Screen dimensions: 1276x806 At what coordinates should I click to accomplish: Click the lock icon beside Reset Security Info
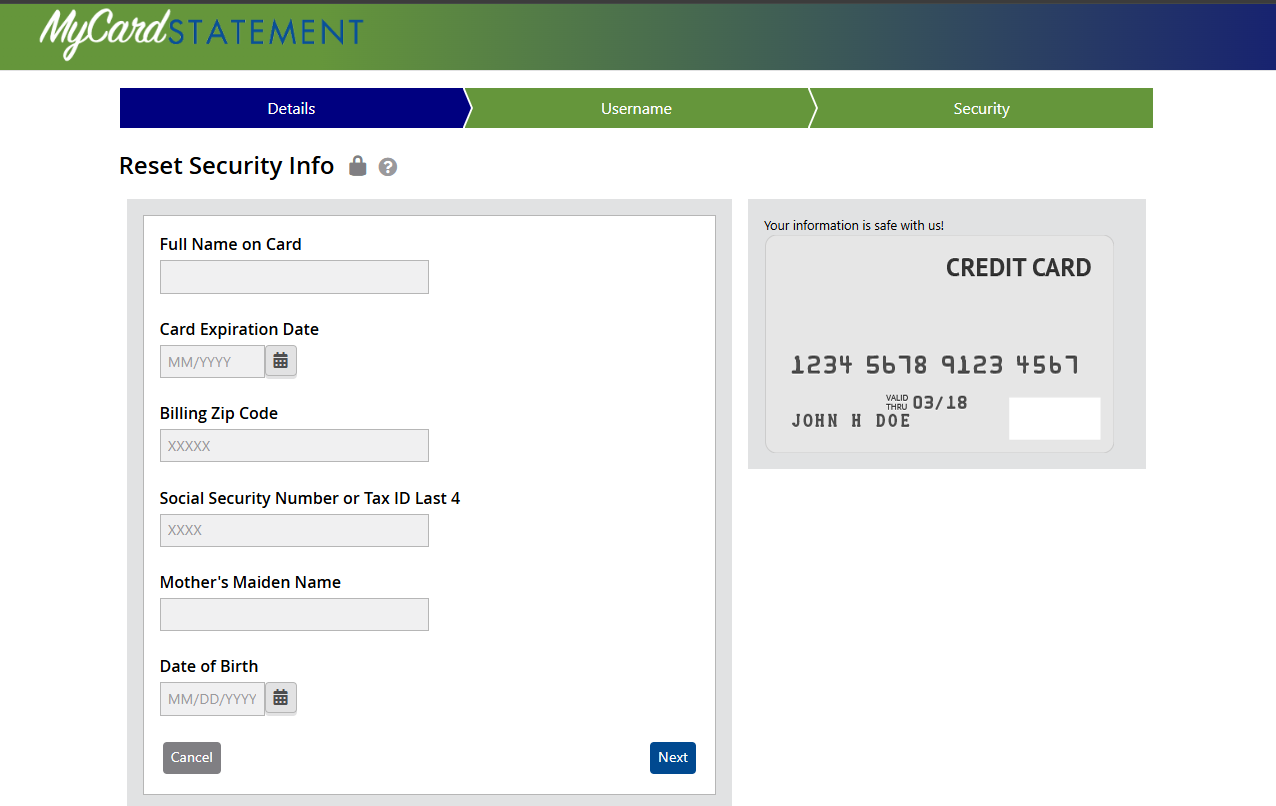coord(357,166)
